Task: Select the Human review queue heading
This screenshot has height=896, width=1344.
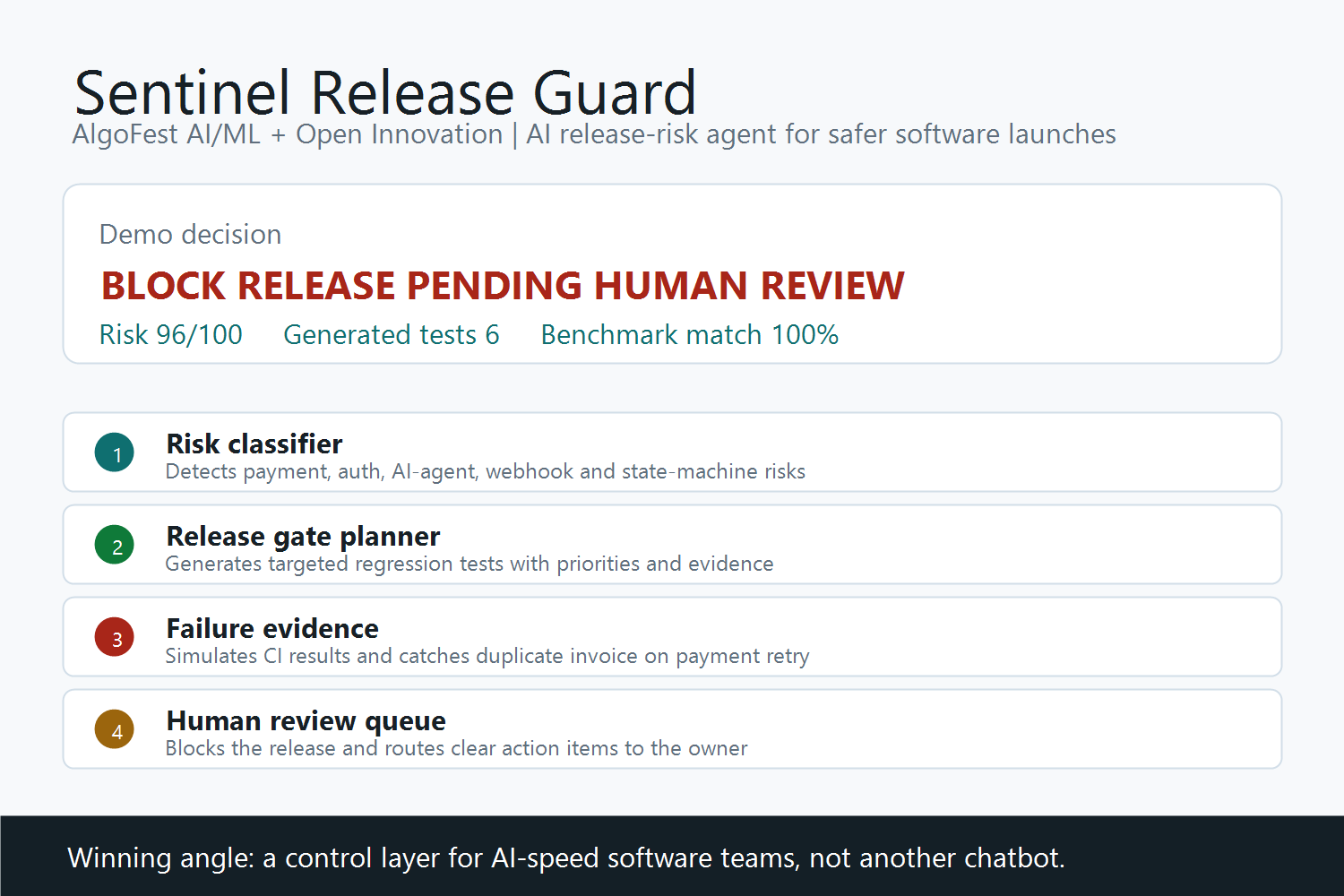Action: tap(306, 720)
